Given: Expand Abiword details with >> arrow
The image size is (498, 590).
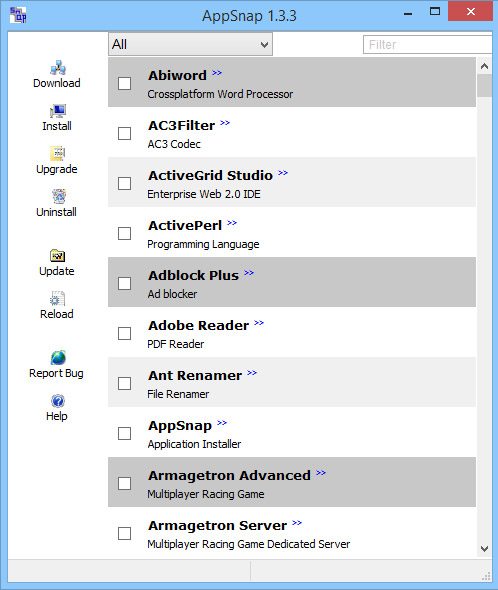Looking at the screenshot, I should tap(217, 73).
